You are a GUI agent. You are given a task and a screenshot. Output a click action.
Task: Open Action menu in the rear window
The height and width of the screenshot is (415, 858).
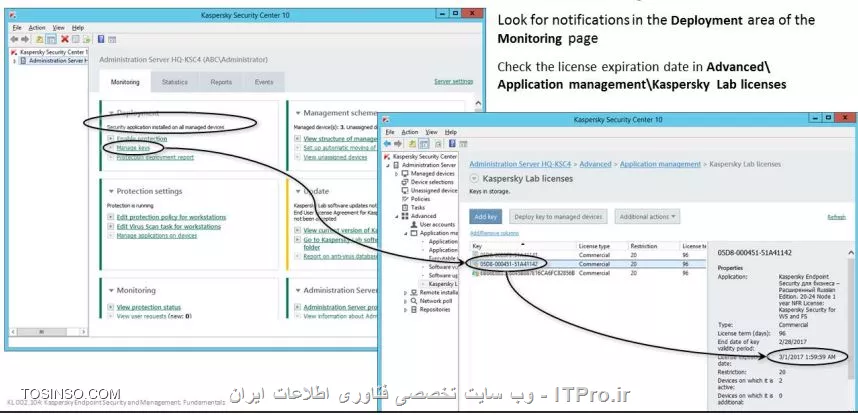(x=37, y=27)
